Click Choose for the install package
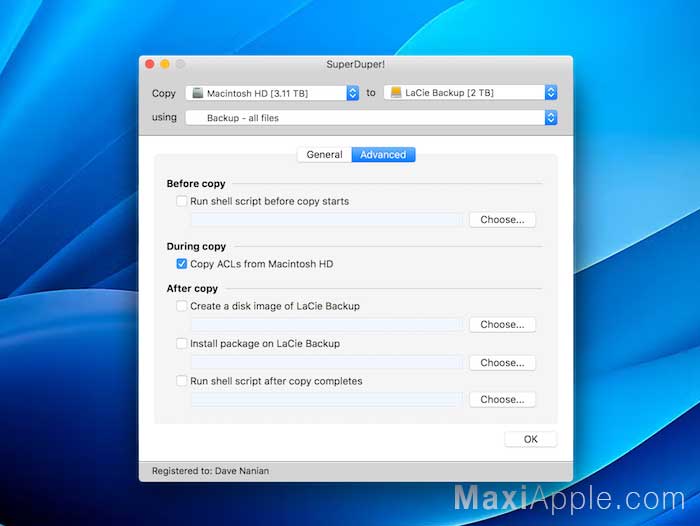The image size is (700, 526). click(x=502, y=363)
